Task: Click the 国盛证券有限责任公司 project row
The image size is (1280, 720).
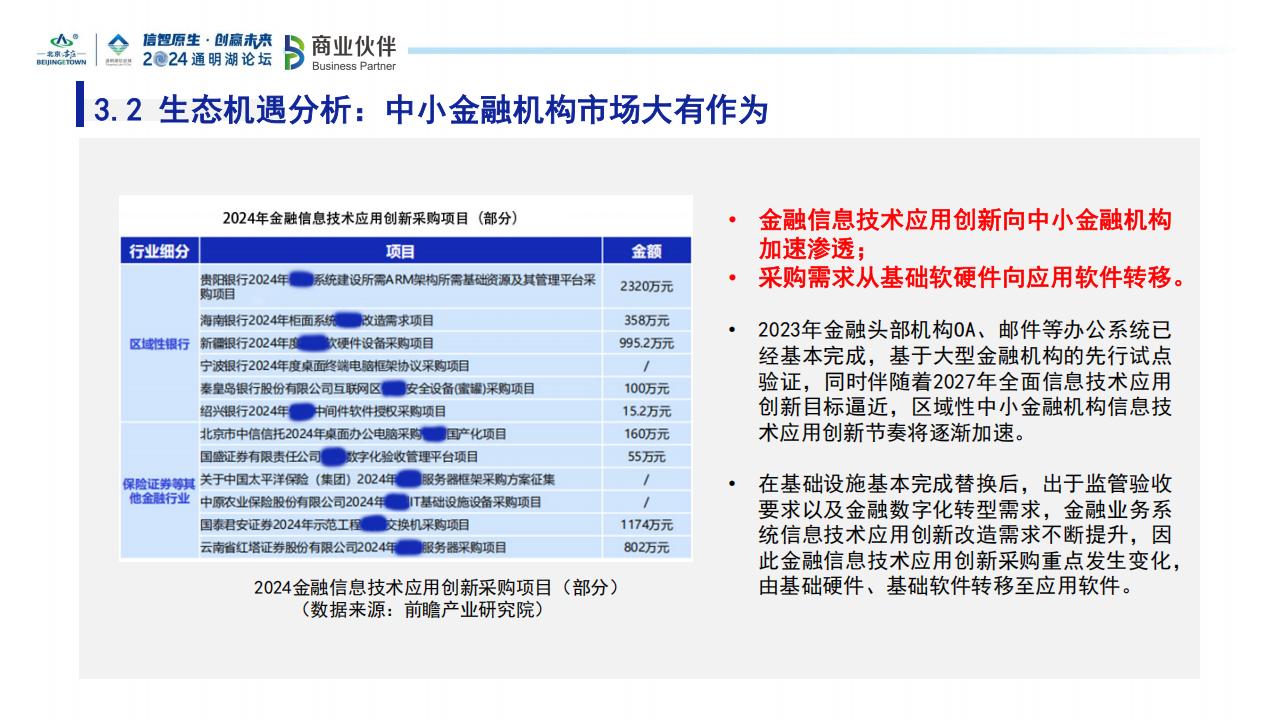Action: pos(400,456)
